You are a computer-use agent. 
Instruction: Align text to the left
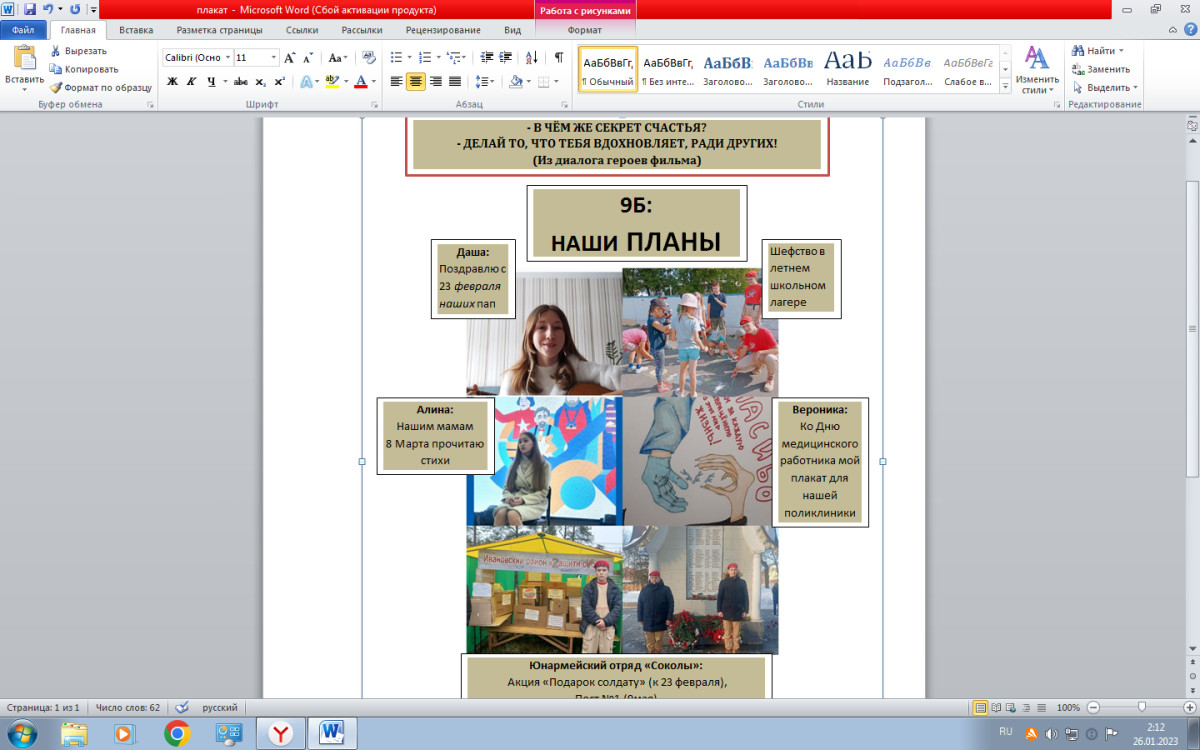397,82
